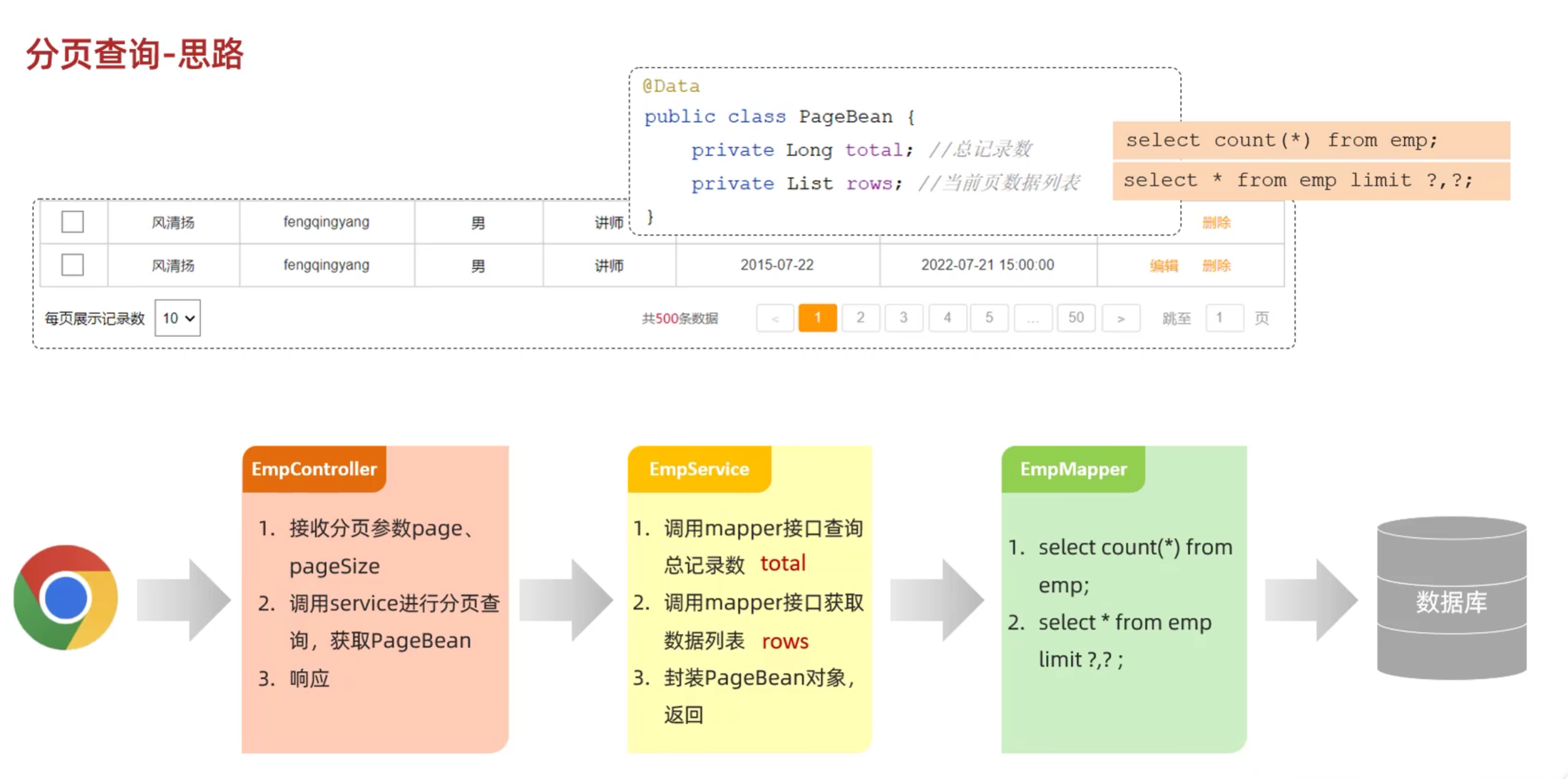Viewport: 1568px width, 779px height.
Task: Select page 2 in the pagination
Action: [x=861, y=318]
